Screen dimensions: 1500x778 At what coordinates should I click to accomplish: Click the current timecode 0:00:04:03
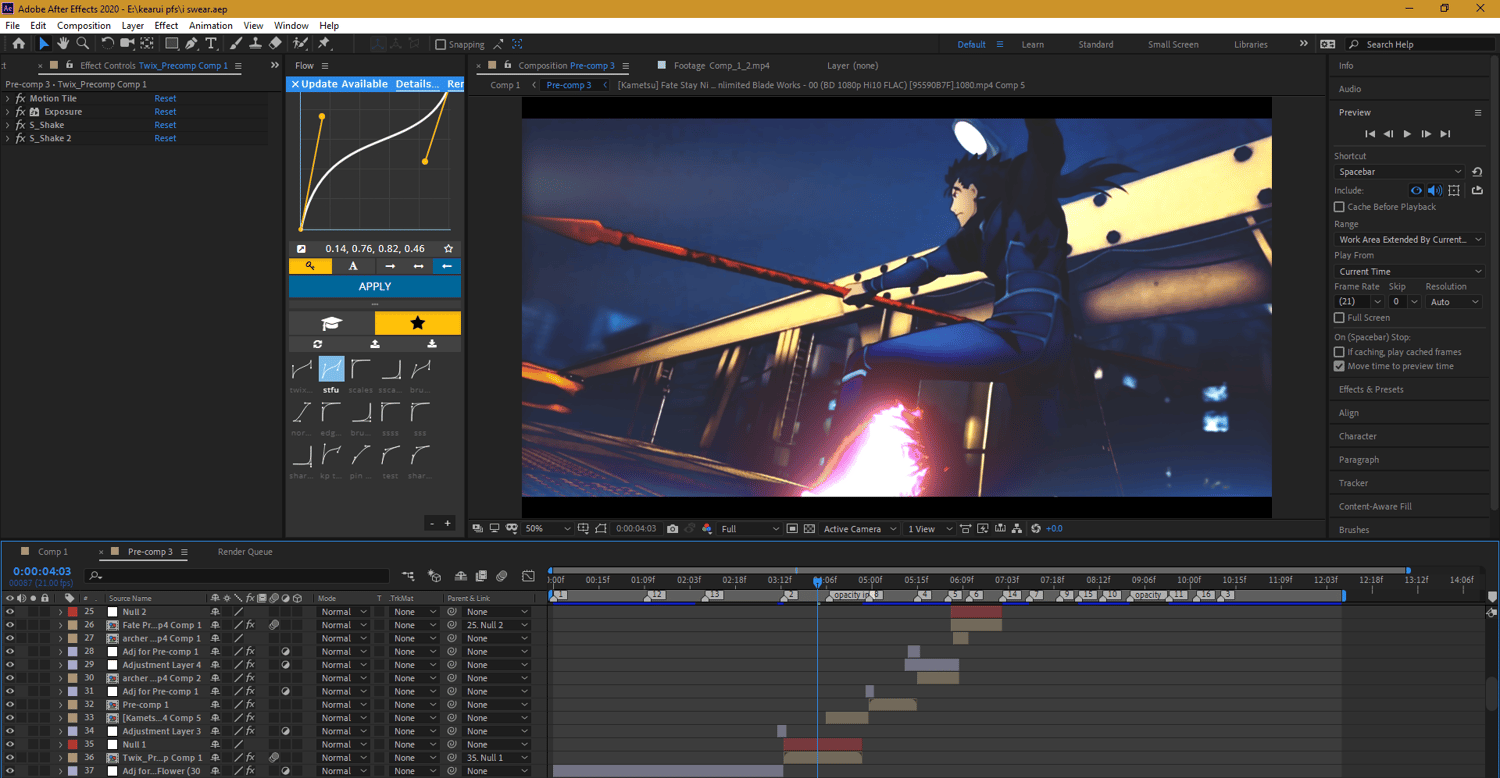[41, 572]
